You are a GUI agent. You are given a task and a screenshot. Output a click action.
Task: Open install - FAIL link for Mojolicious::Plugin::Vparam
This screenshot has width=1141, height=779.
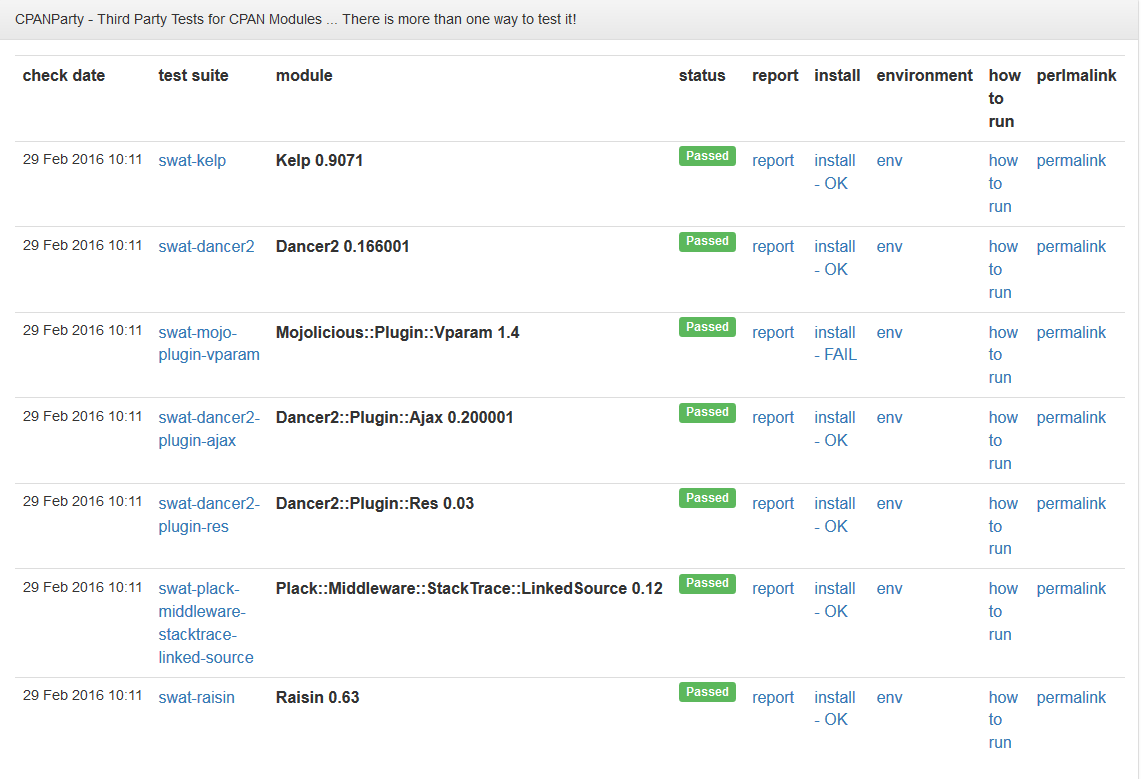(x=835, y=343)
